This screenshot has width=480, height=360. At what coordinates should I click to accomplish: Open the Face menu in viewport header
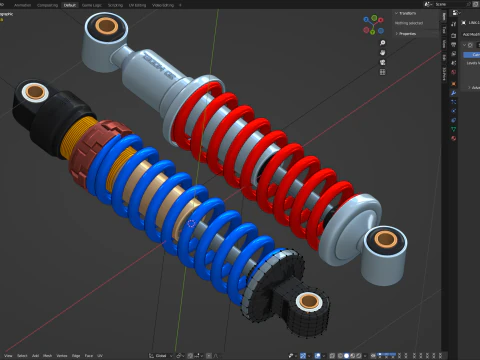pyautogui.click(x=89, y=356)
